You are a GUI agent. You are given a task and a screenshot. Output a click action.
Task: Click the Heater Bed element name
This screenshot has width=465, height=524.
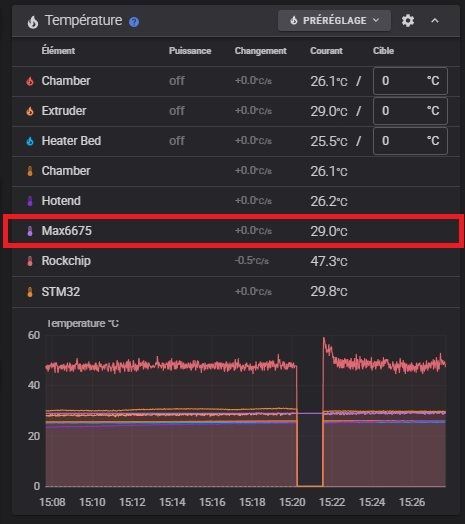[71, 141]
